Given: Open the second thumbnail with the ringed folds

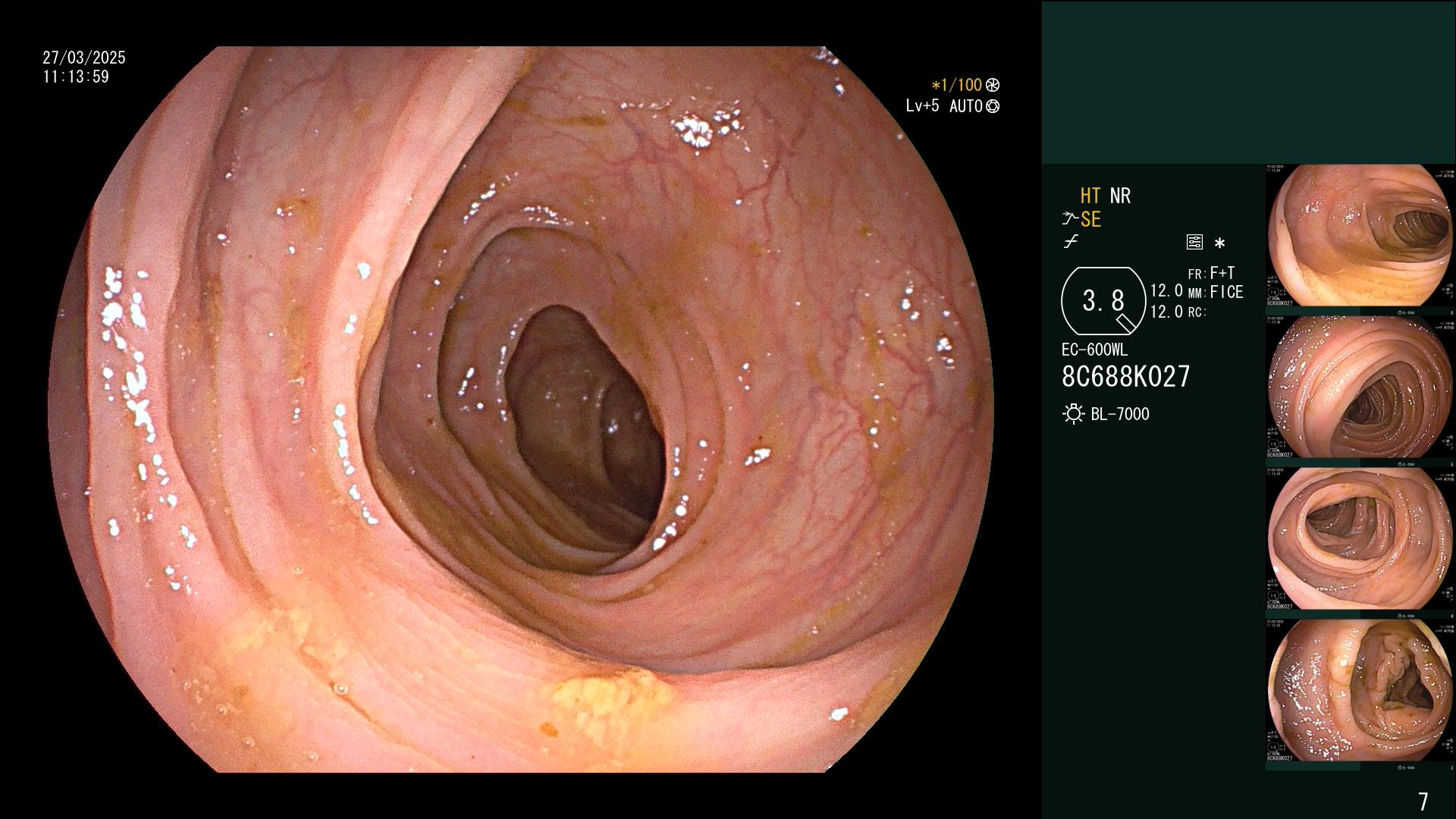Looking at the screenshot, I should [x=1360, y=388].
